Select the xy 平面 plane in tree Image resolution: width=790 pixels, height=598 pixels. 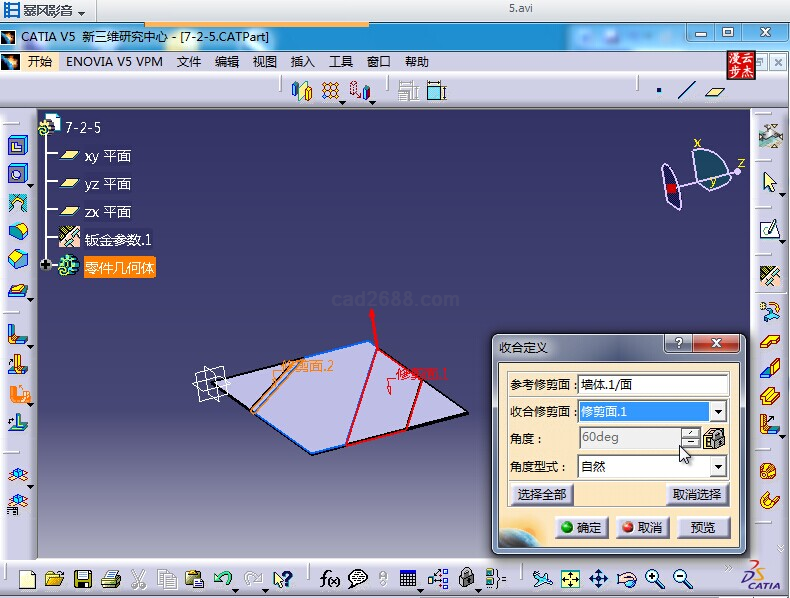point(107,156)
